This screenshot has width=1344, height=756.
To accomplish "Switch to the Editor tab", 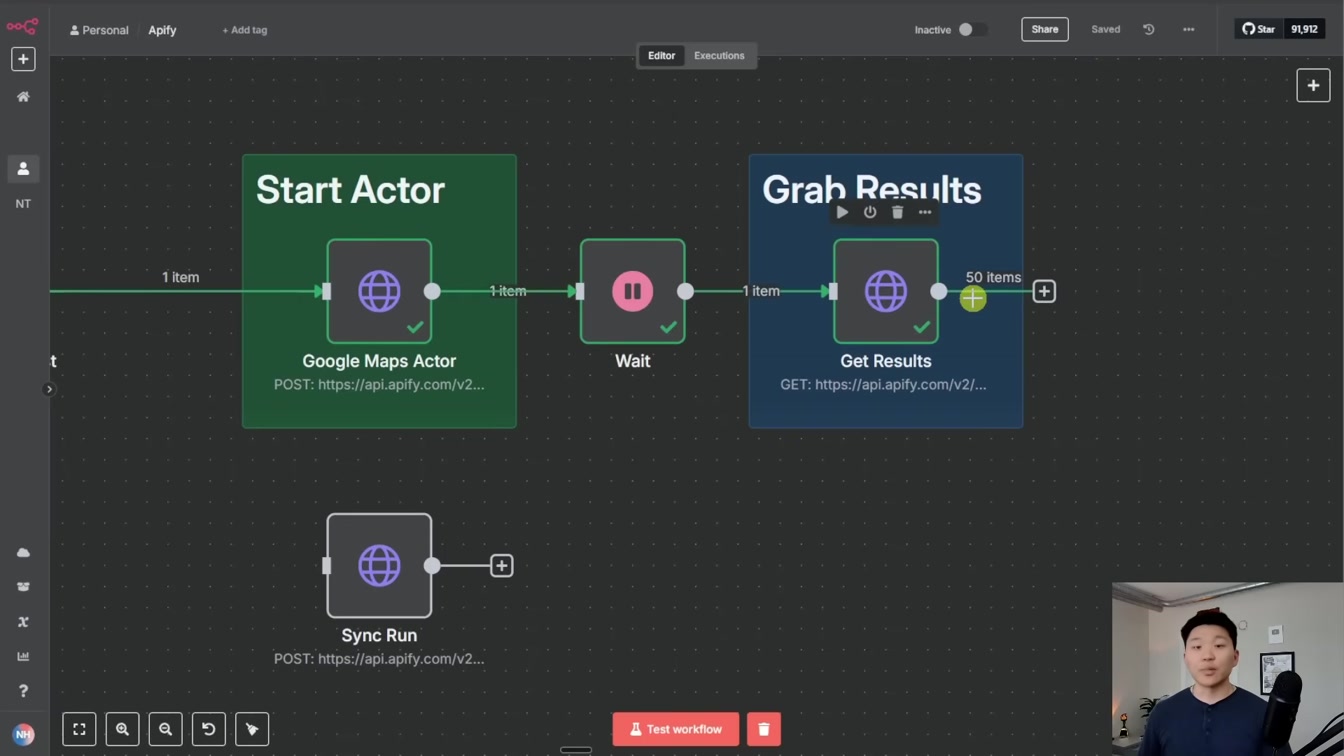I will 661,56.
